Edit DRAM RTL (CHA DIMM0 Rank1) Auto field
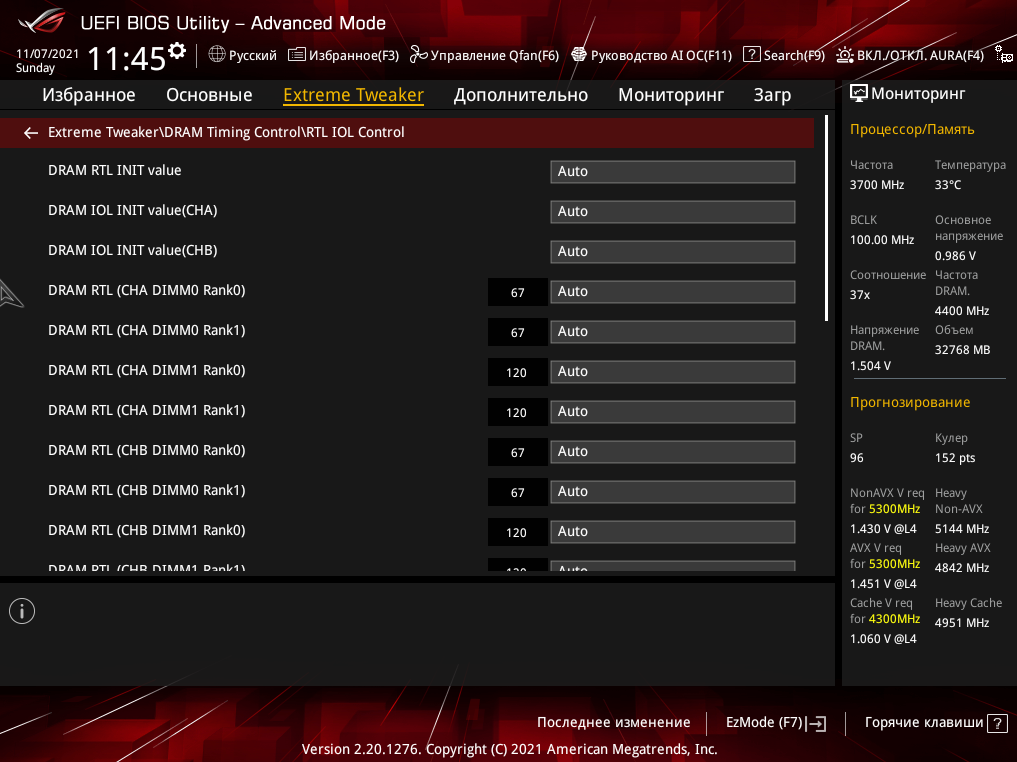 (673, 332)
